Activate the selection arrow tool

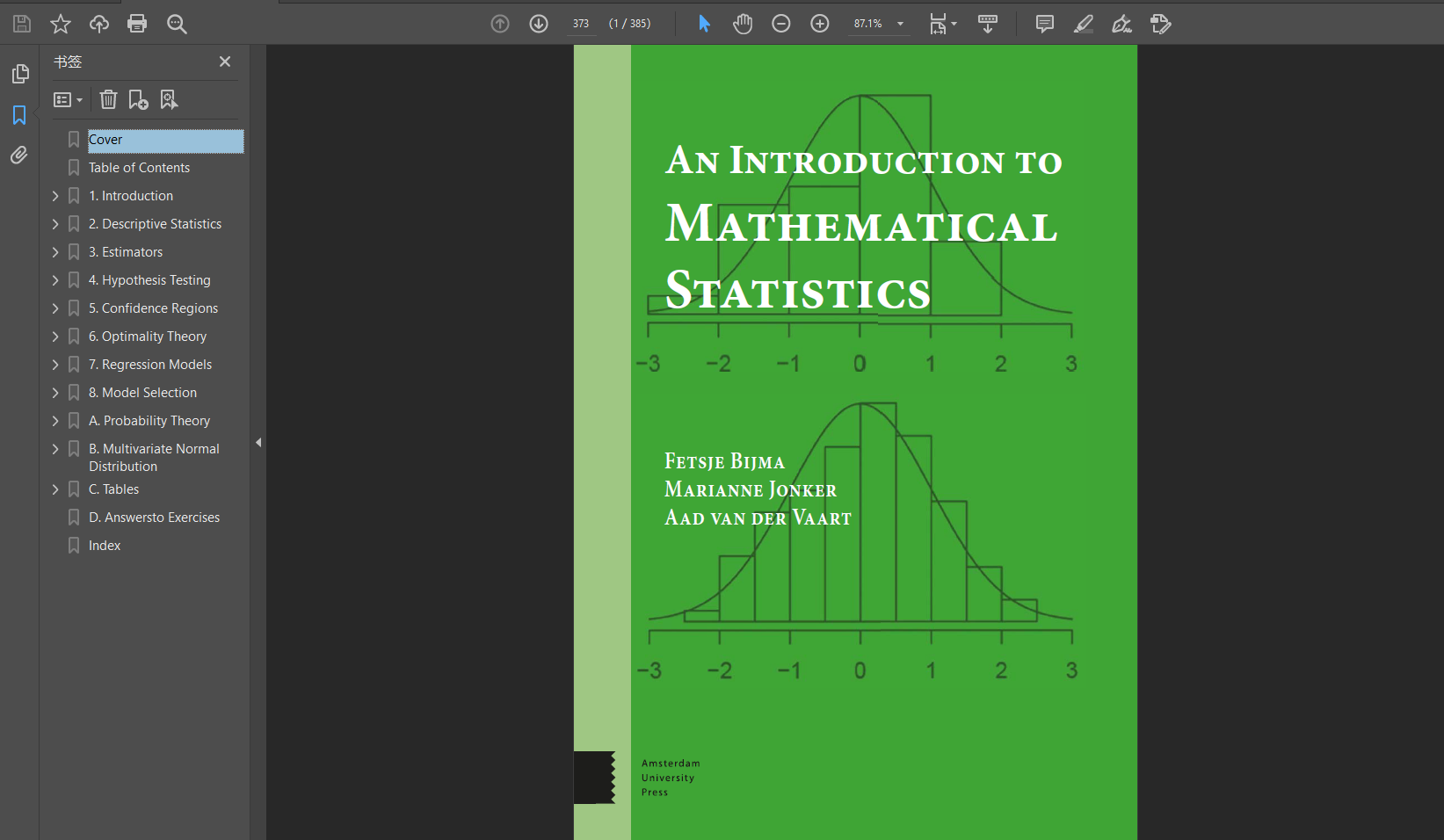tap(704, 24)
